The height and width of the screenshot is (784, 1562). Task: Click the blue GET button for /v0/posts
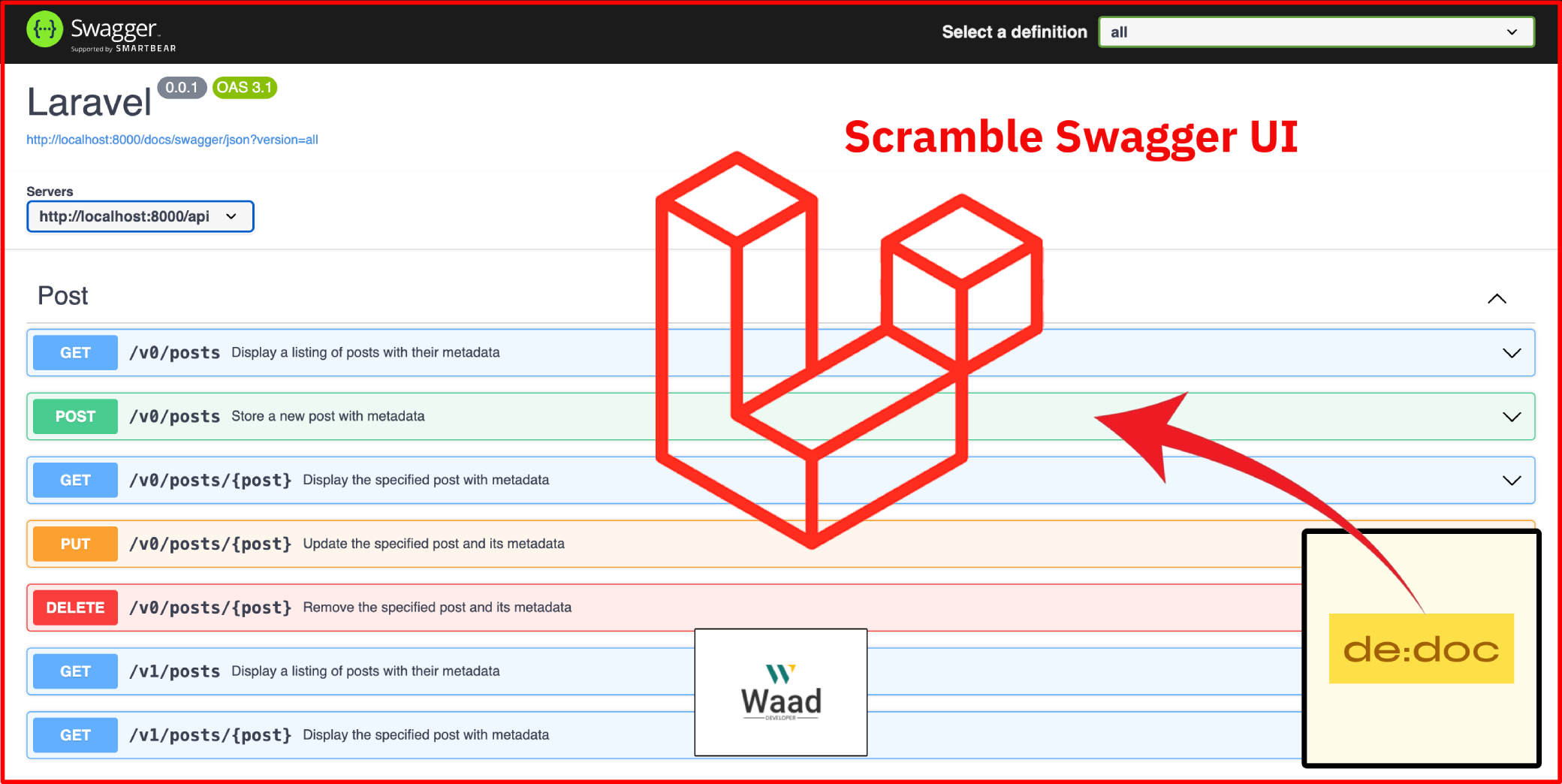[75, 353]
